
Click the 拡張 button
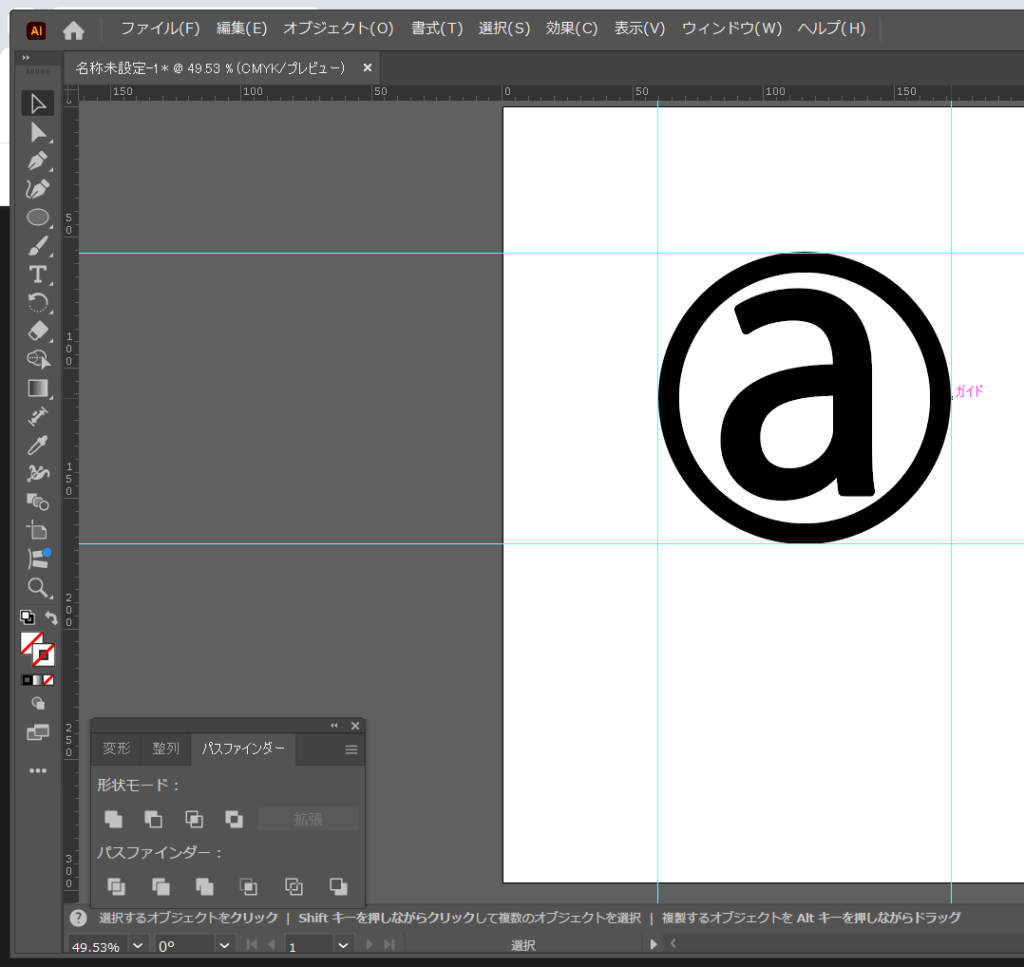pyautogui.click(x=308, y=819)
